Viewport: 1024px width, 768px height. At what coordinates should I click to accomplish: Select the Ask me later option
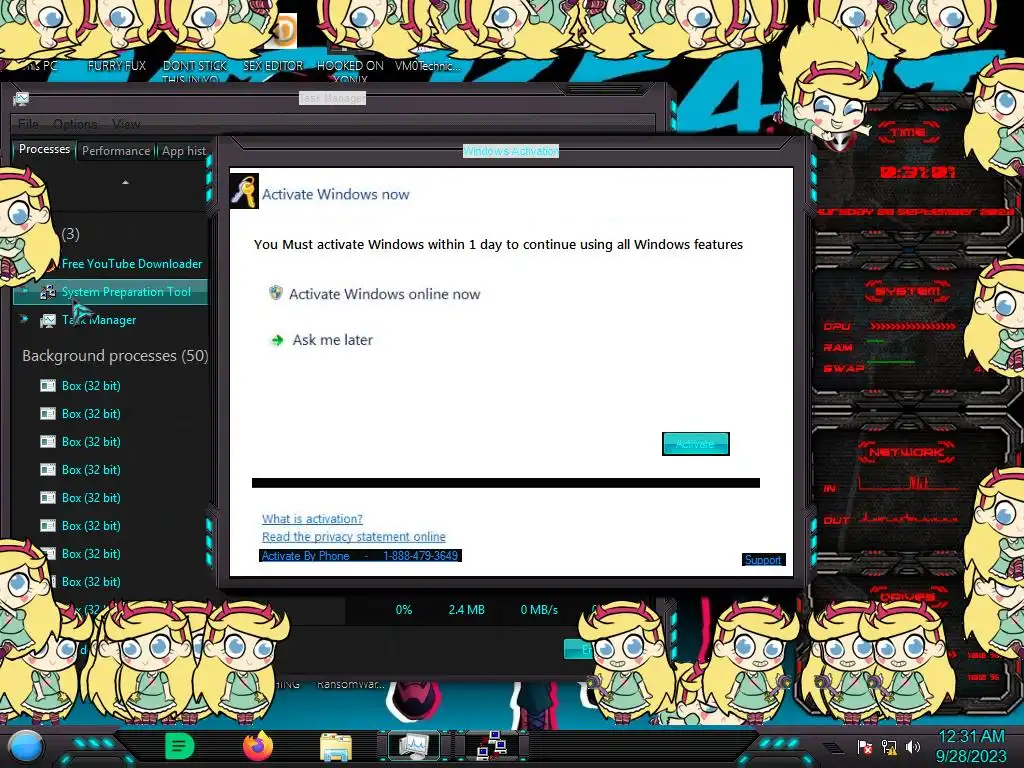coord(332,340)
